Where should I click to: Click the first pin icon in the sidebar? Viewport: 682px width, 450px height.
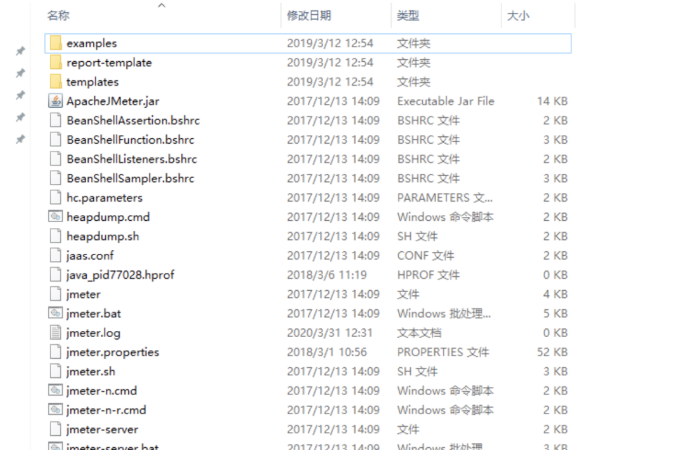[20, 51]
